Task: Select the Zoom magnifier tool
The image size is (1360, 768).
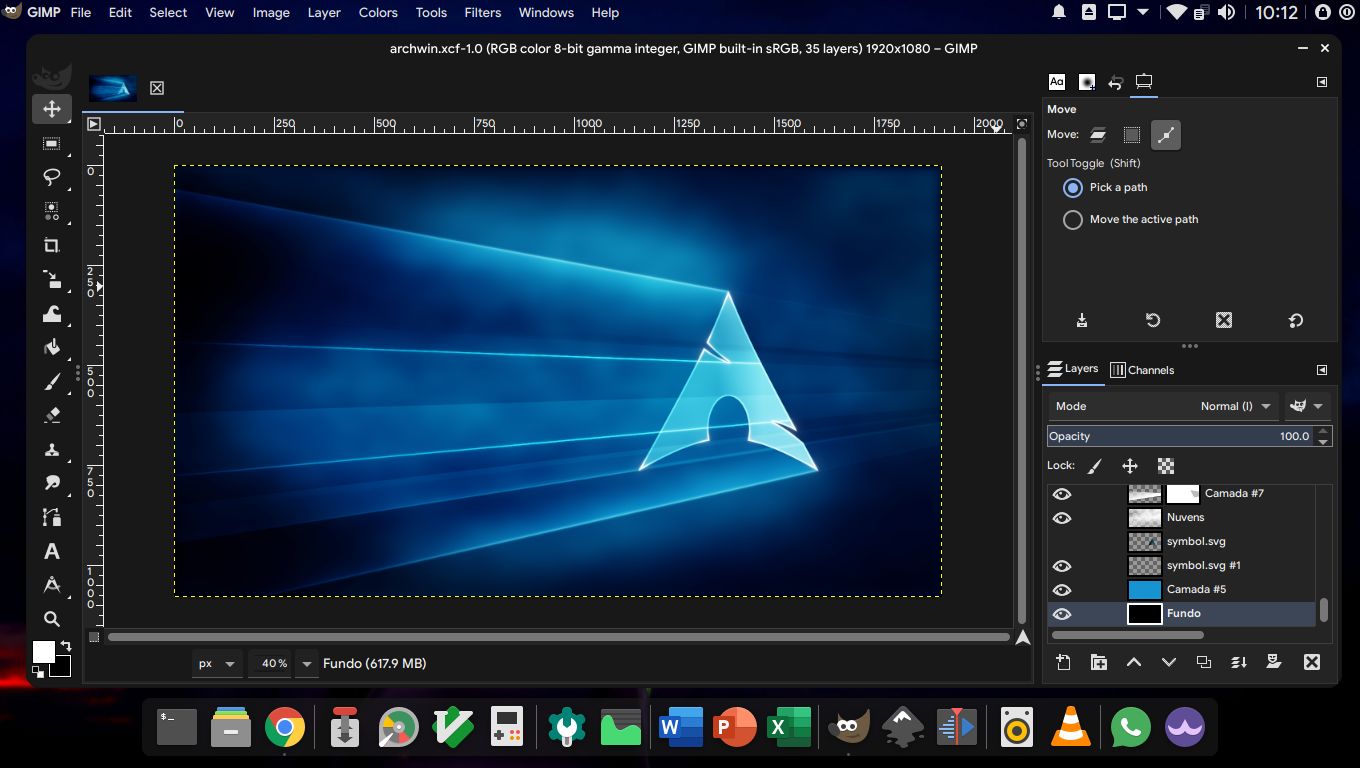Action: click(52, 619)
